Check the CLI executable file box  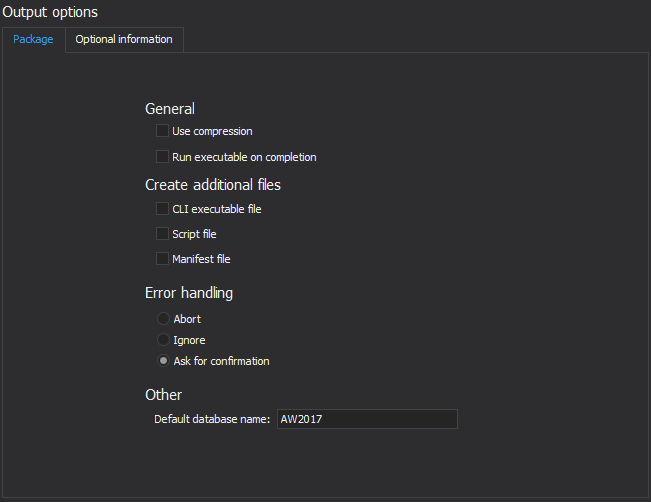[162, 209]
